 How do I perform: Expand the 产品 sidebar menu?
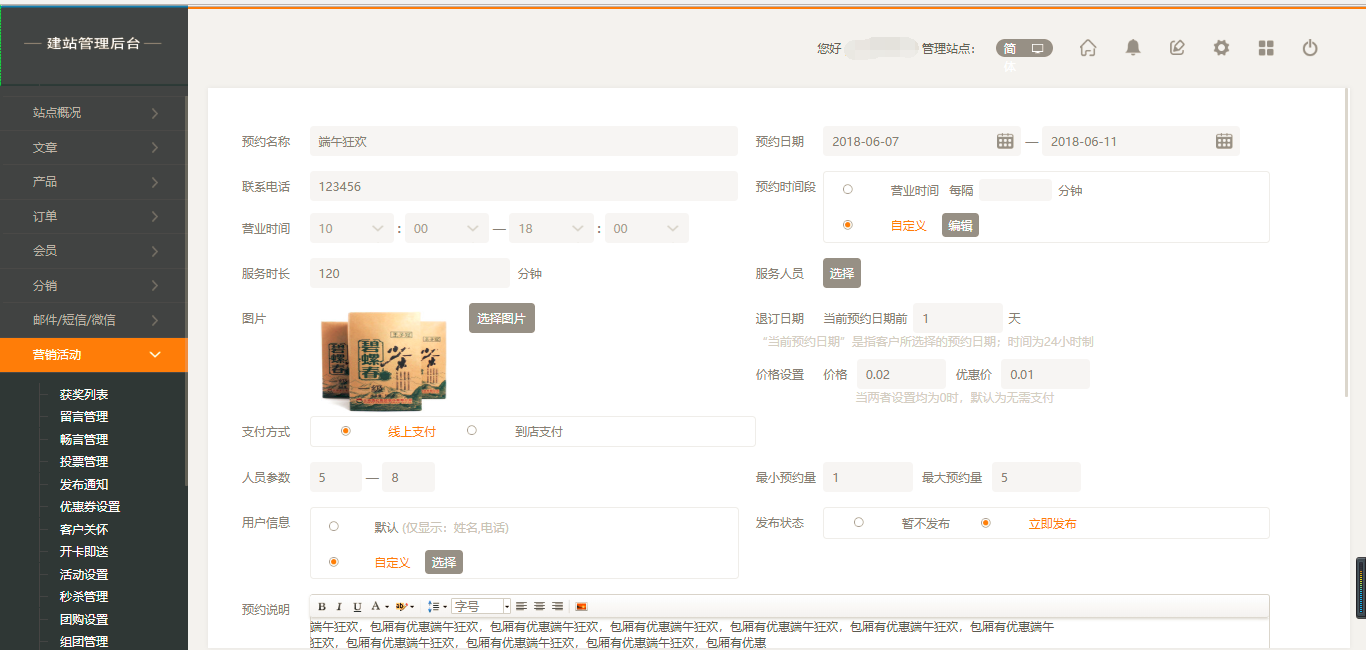[x=94, y=182]
